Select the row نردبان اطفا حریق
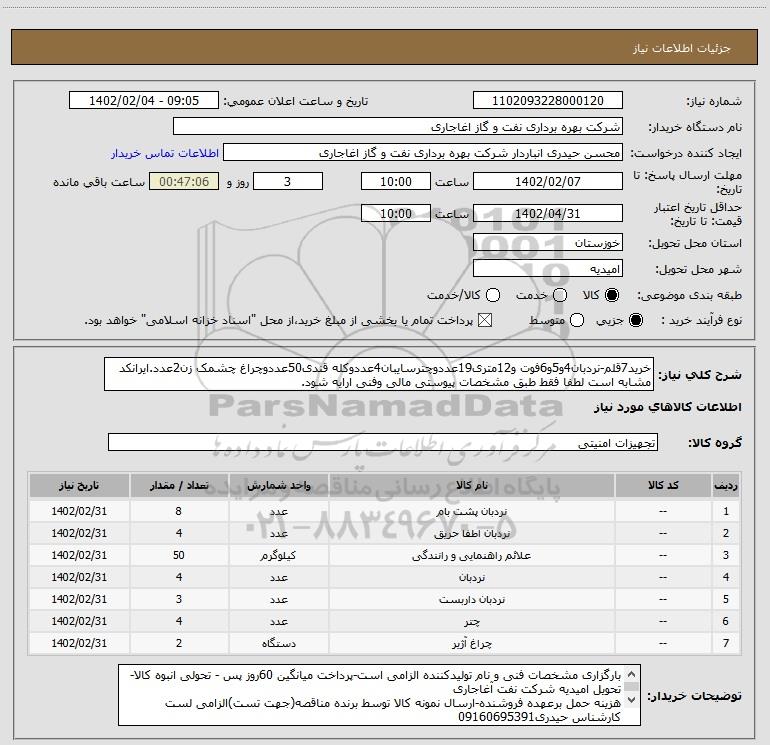This screenshot has height=745, width=770. point(385,533)
